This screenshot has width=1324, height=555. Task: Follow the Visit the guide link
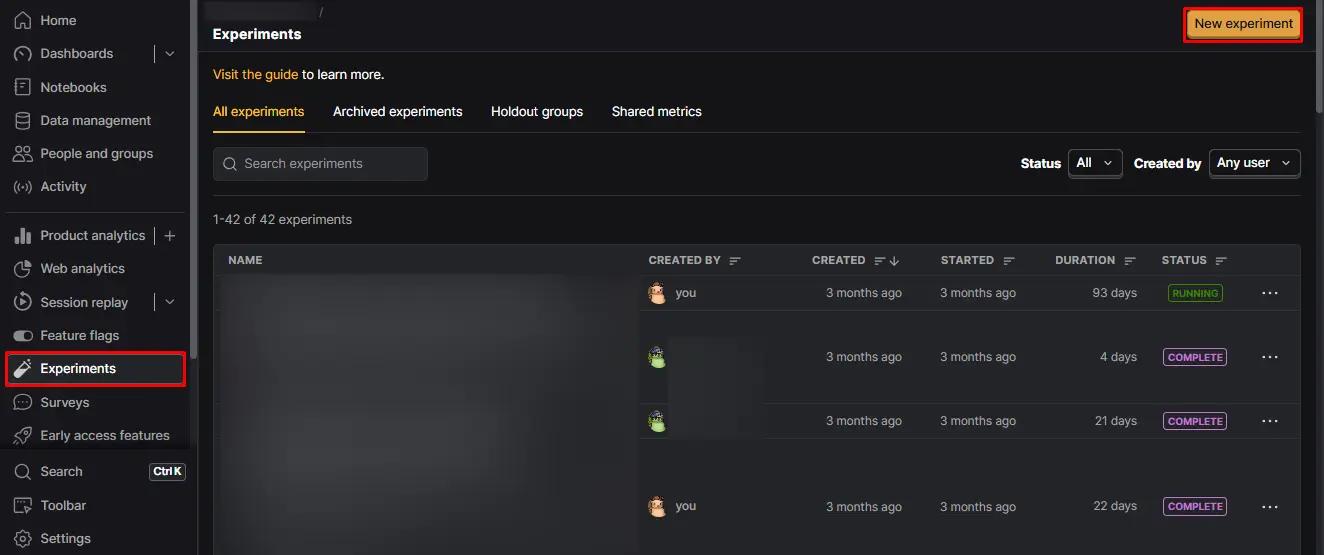coord(255,74)
